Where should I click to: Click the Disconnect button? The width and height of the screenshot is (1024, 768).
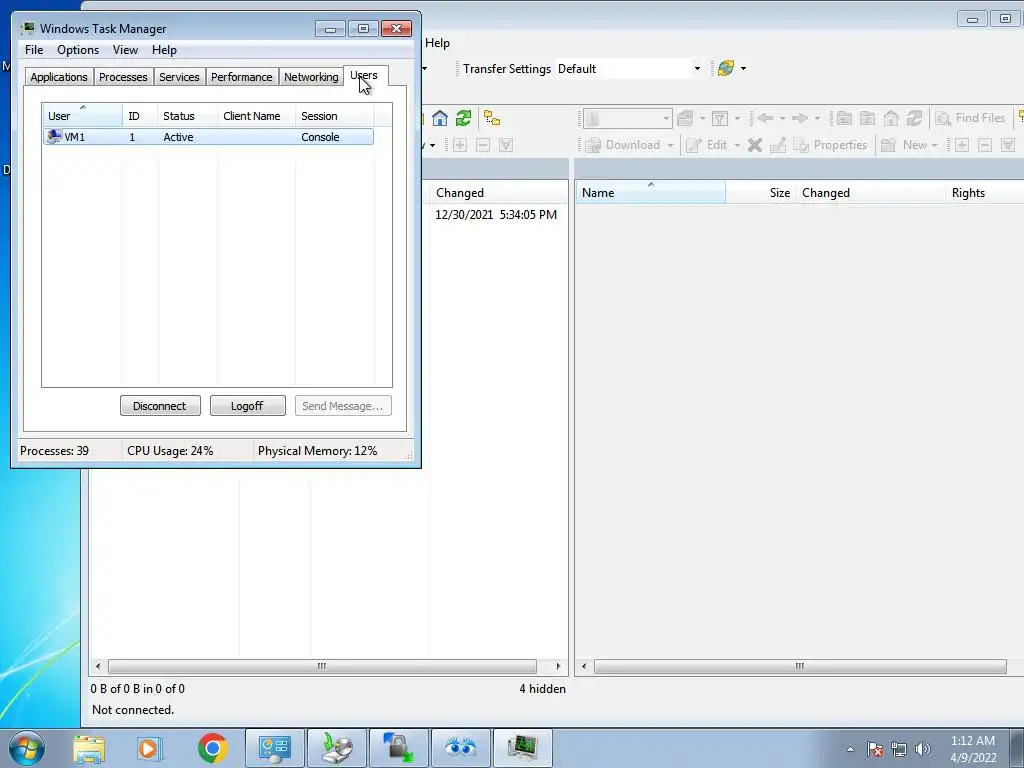[160, 406]
